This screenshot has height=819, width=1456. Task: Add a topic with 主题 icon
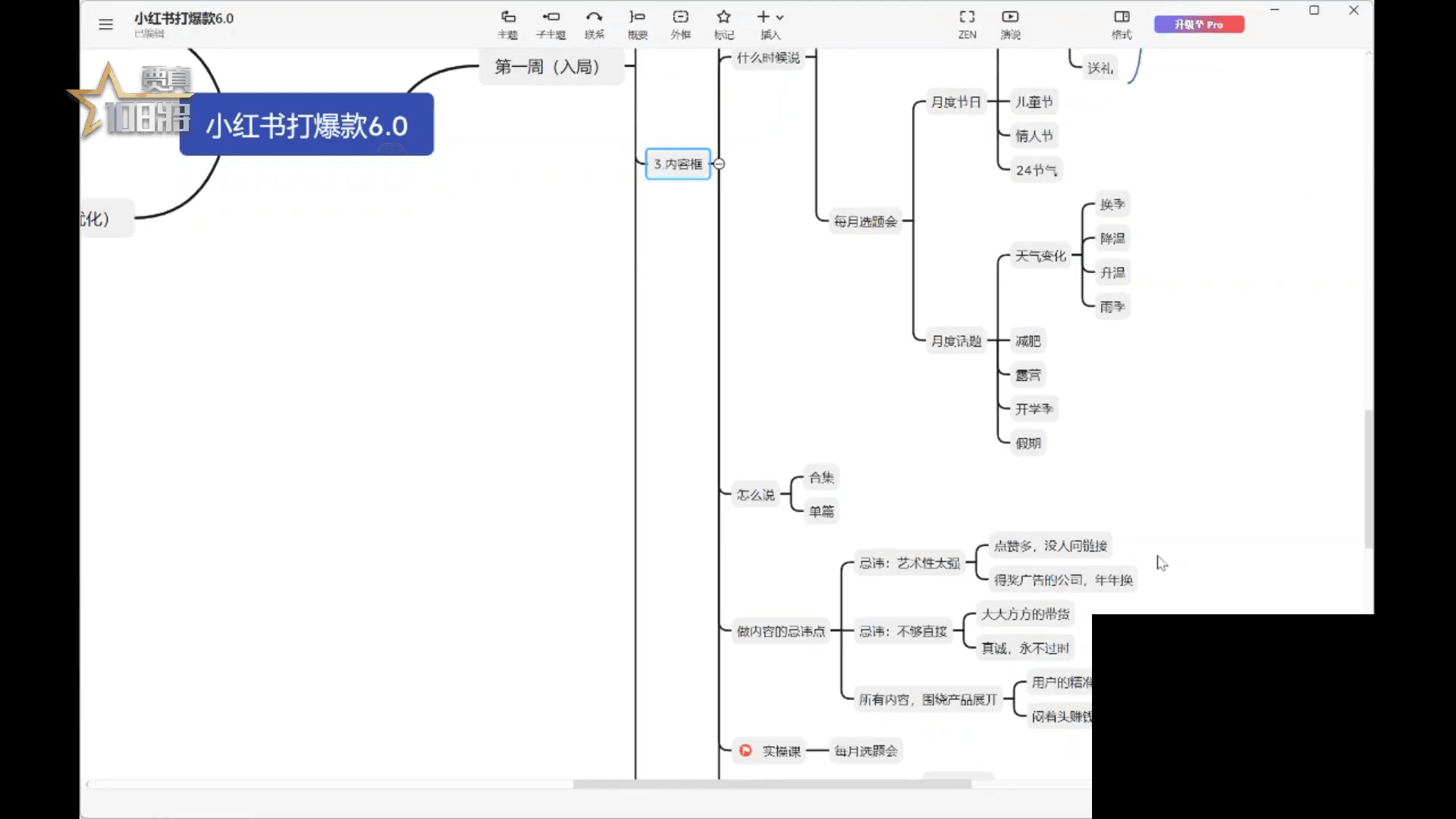click(x=508, y=24)
